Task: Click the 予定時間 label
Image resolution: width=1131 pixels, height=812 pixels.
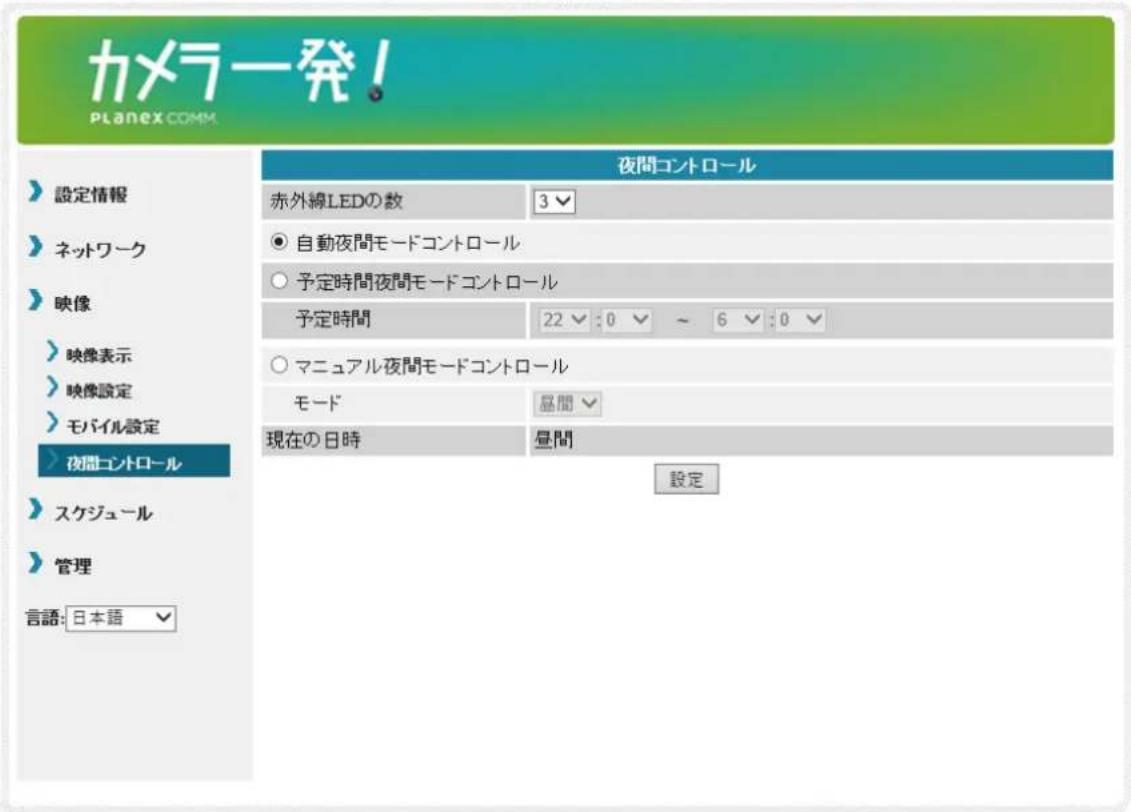Action: (x=333, y=319)
